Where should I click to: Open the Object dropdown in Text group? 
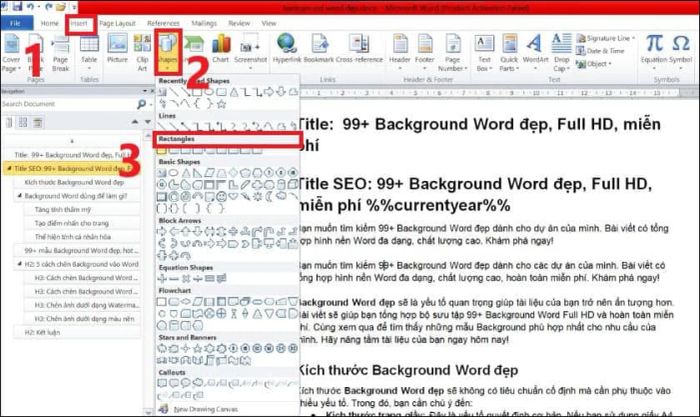[x=594, y=64]
